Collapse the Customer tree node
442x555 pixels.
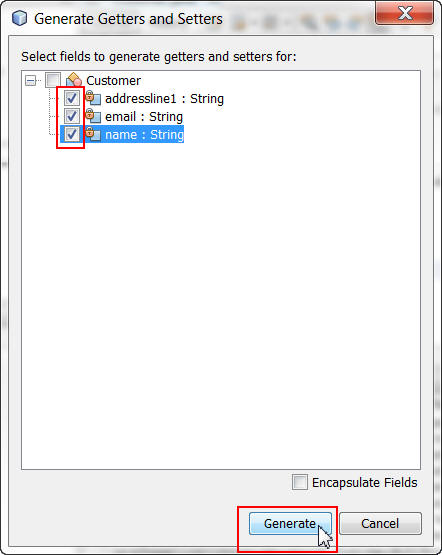(30, 81)
